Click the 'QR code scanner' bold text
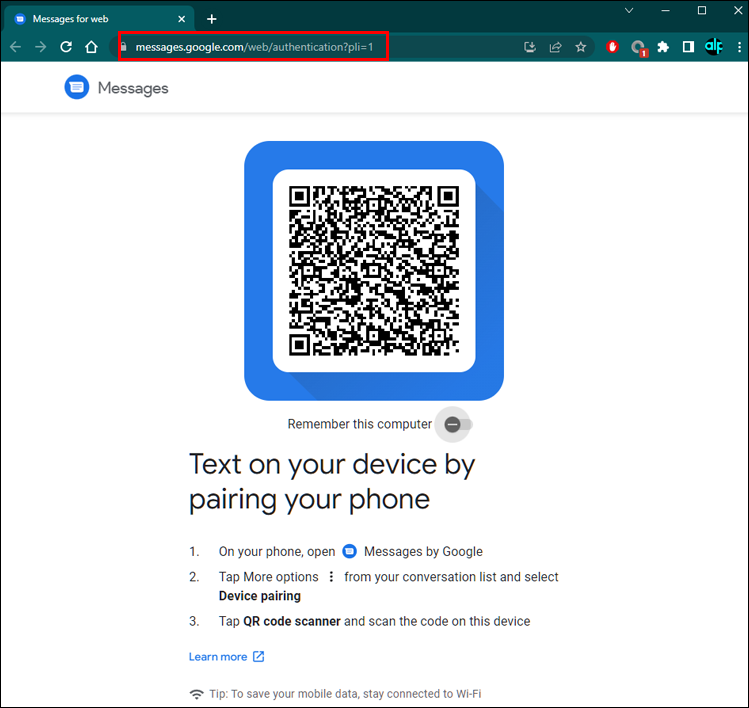Screen dimensions: 749x708 (x=292, y=621)
